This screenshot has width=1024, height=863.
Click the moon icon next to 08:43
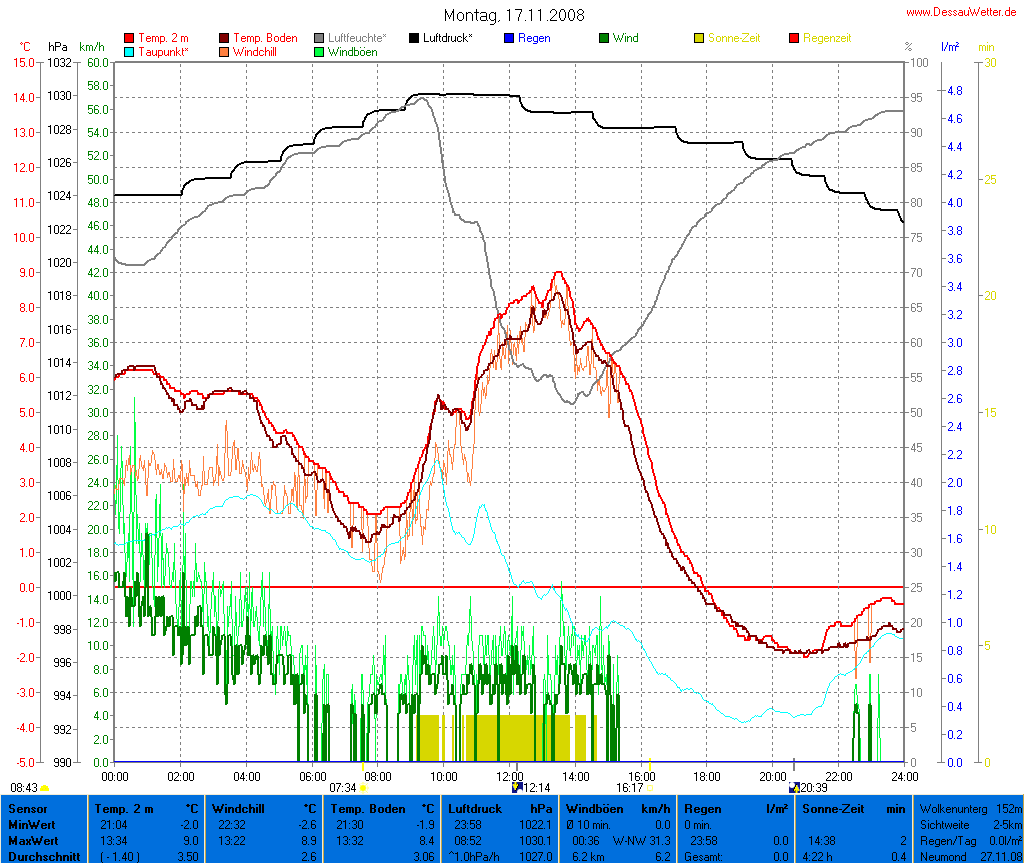[x=45, y=788]
